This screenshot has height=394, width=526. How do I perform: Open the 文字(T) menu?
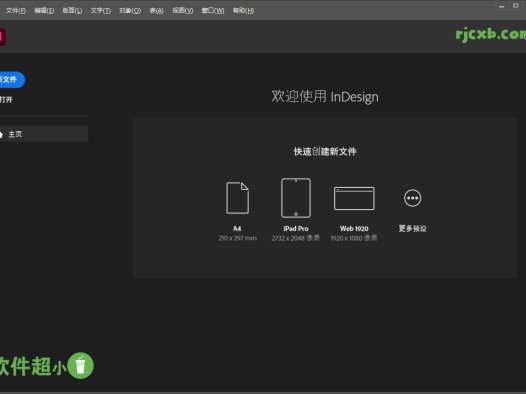click(101, 10)
